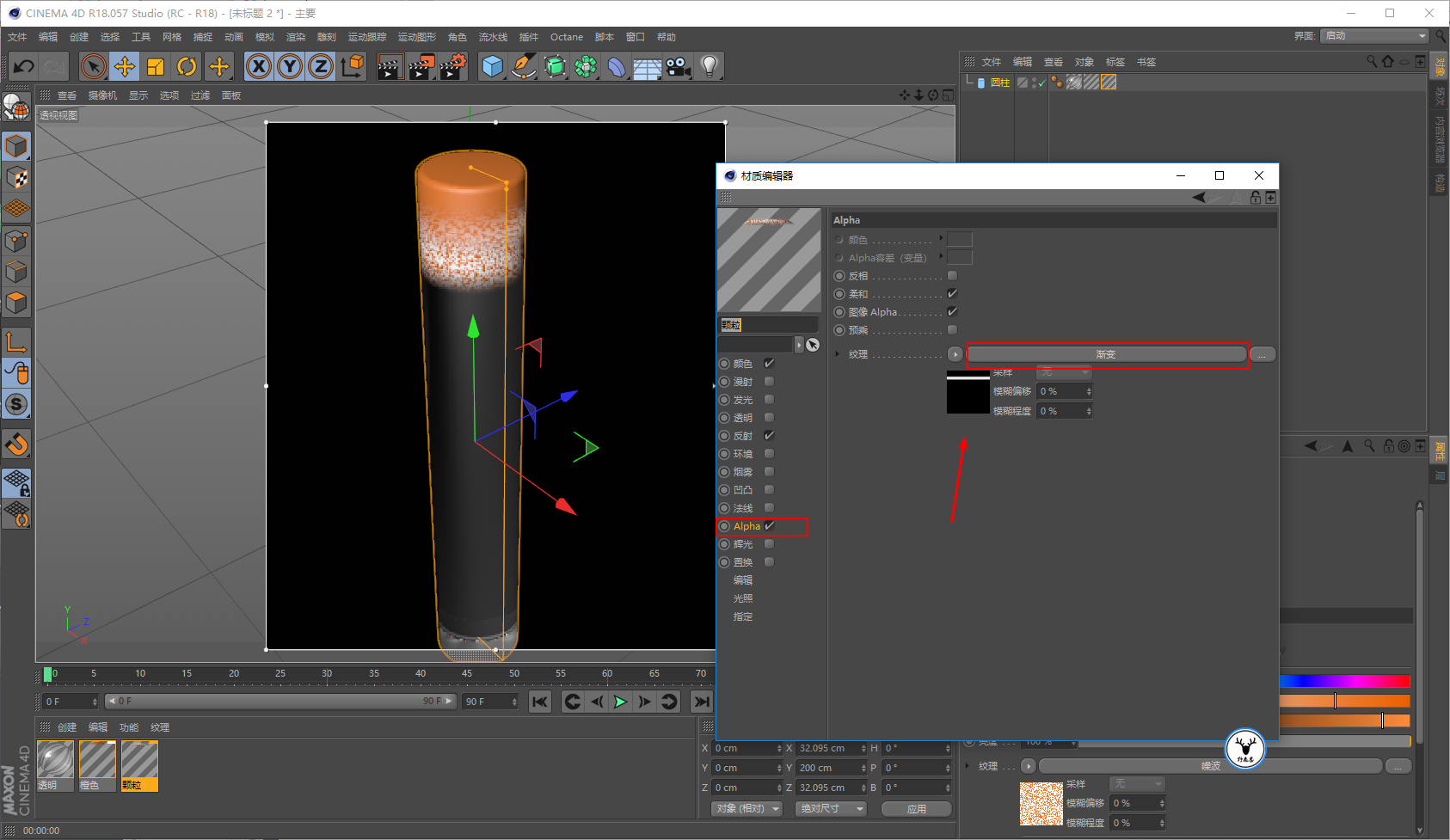
Task: Click the Make Editable icon in left palette
Action: (16, 107)
